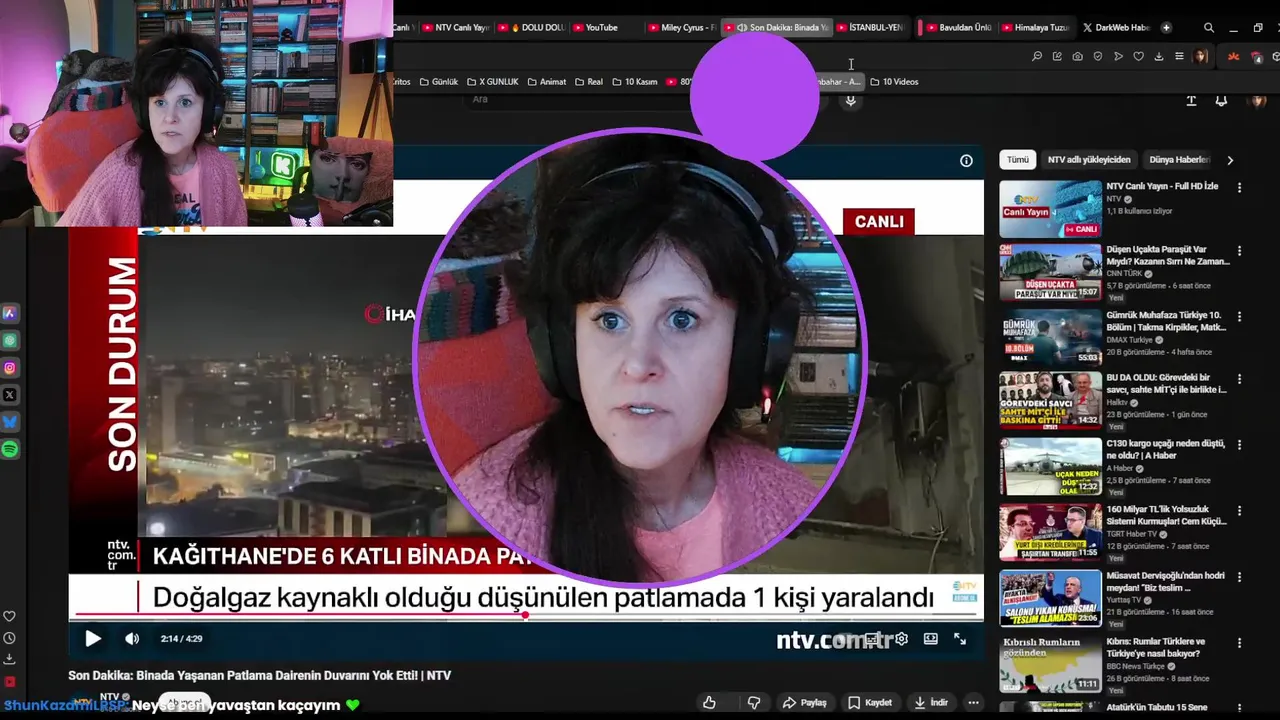1280x720 pixels.
Task: Open more actions ellipsis below video
Action: click(973, 703)
